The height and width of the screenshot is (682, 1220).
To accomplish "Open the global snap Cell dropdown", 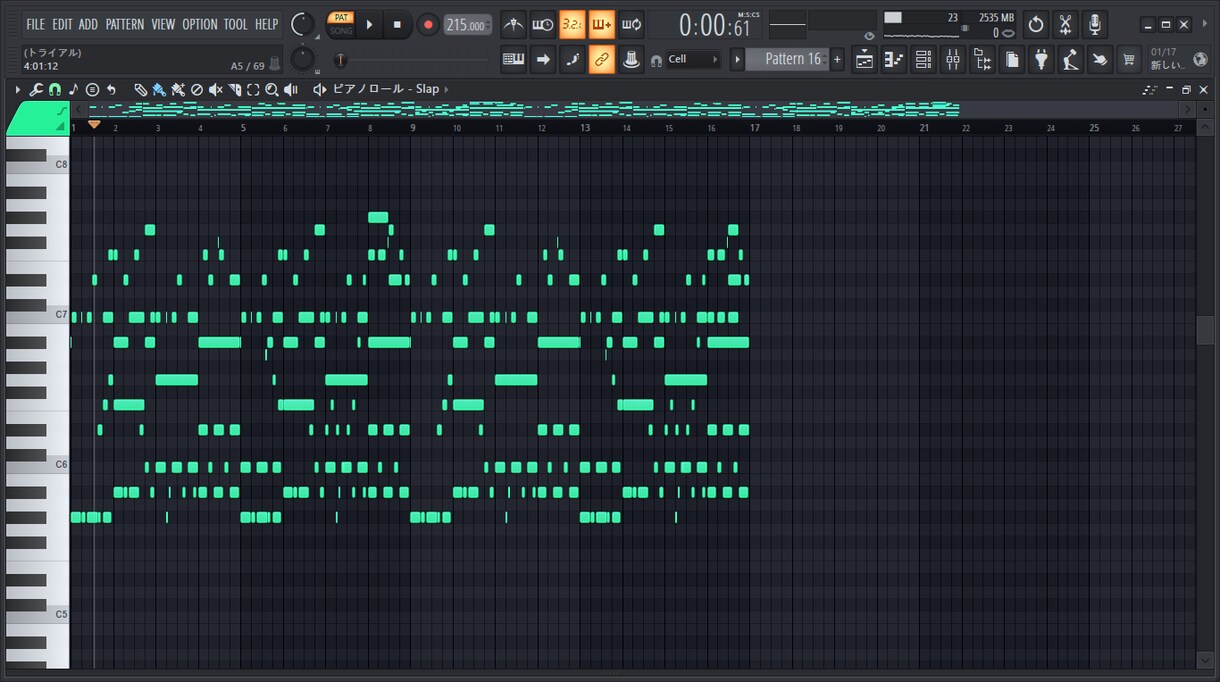I will (693, 59).
